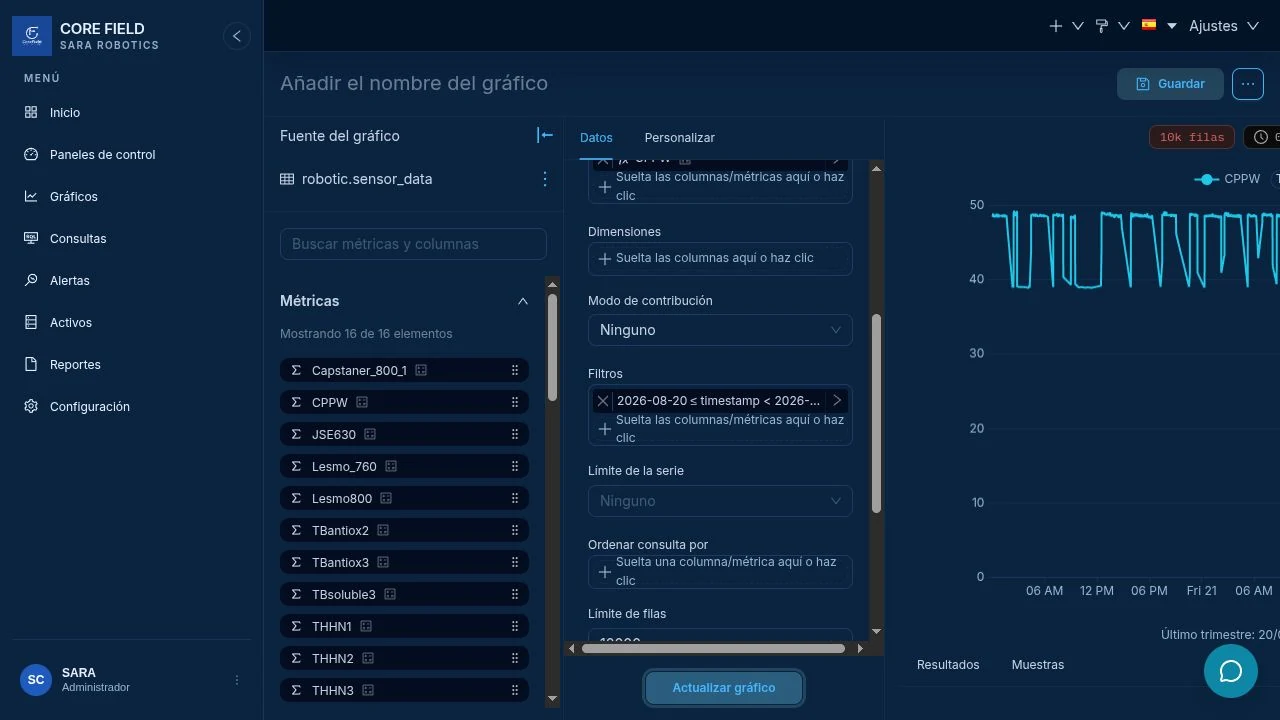Open the plus add-new menu
Viewport: 1280px width, 720px height.
click(x=1065, y=26)
